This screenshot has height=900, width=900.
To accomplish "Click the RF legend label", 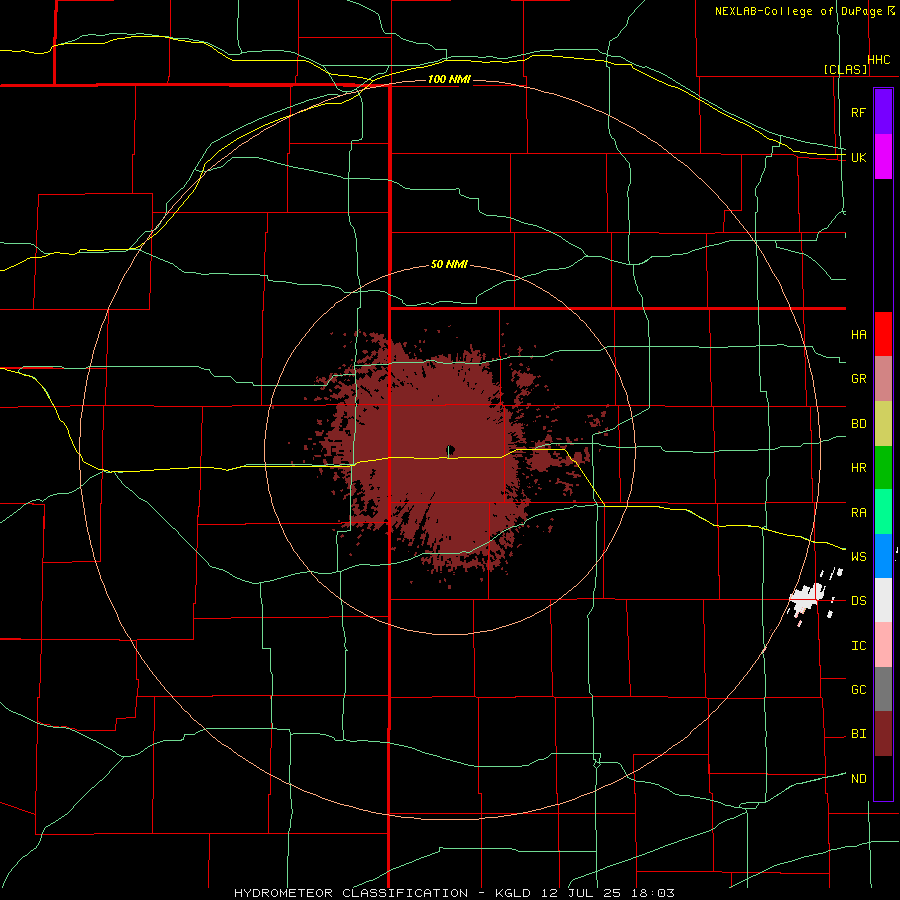I will point(858,112).
